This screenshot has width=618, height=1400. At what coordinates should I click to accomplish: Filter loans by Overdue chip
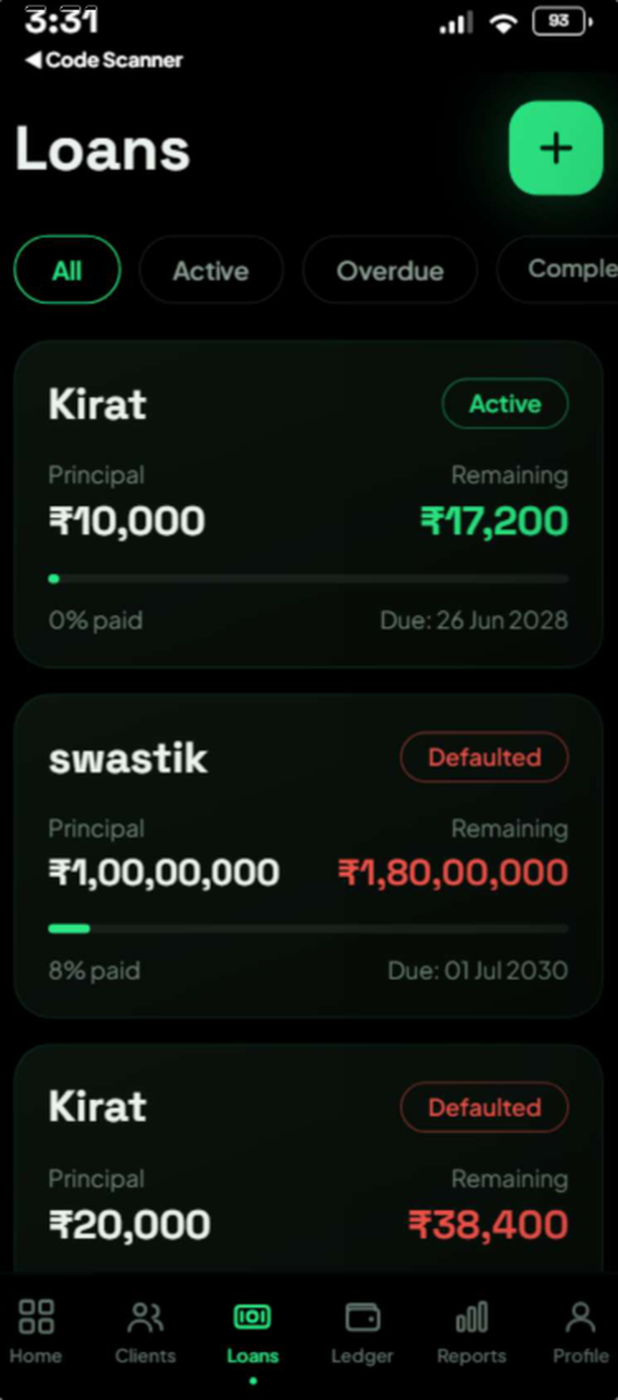(390, 270)
